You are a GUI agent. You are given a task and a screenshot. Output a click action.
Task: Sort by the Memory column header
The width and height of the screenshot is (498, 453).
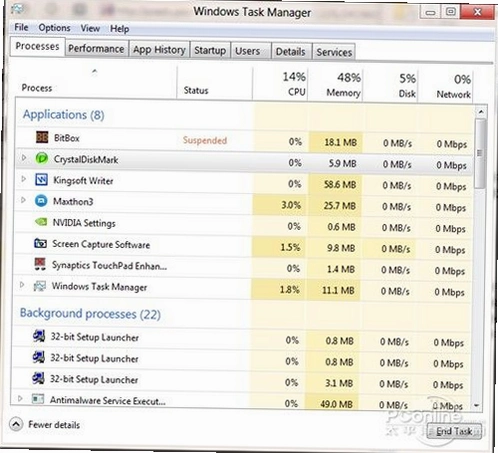tap(335, 85)
